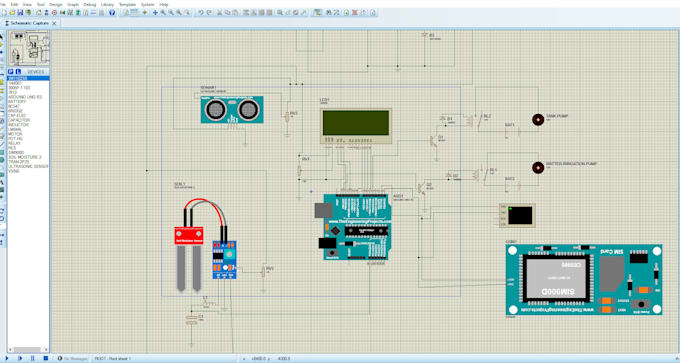Click the message info icon in status bar
The height and width of the screenshot is (363, 680).
coord(60,358)
